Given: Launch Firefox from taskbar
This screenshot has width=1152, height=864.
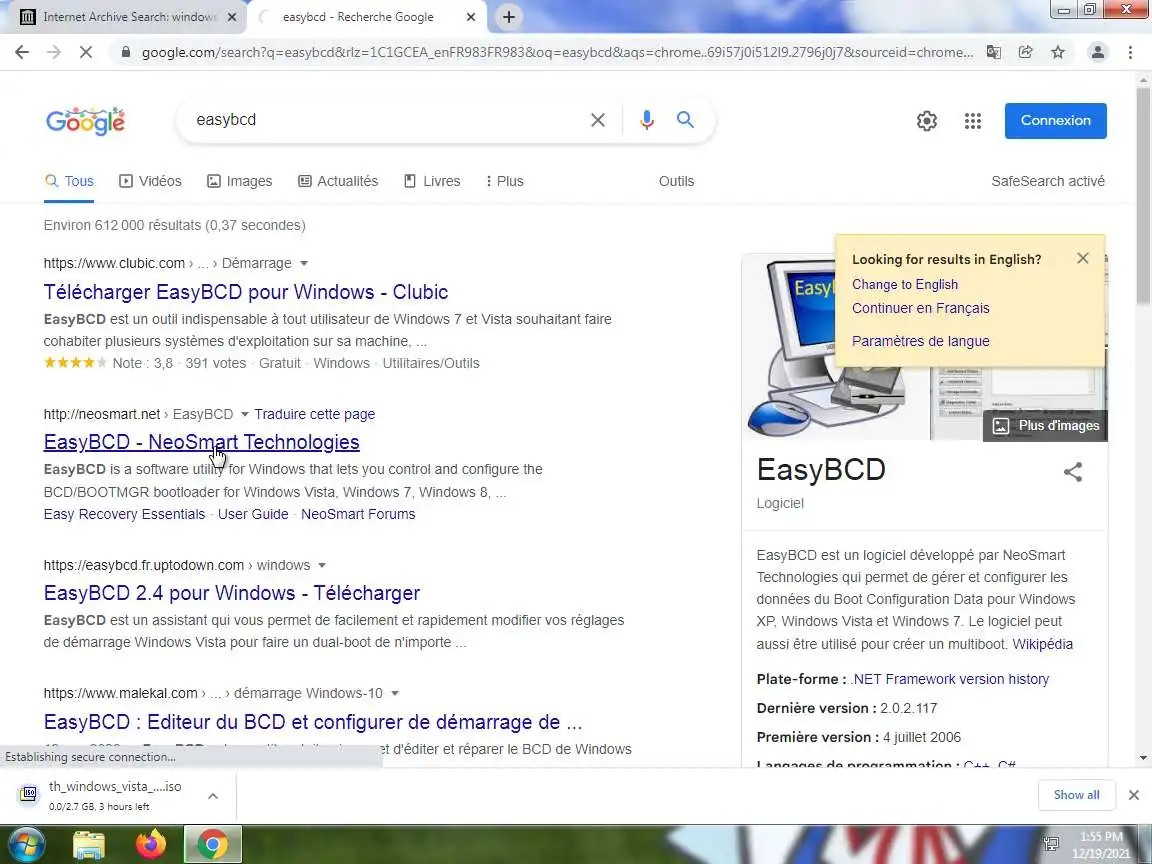Looking at the screenshot, I should pyautogui.click(x=151, y=845).
